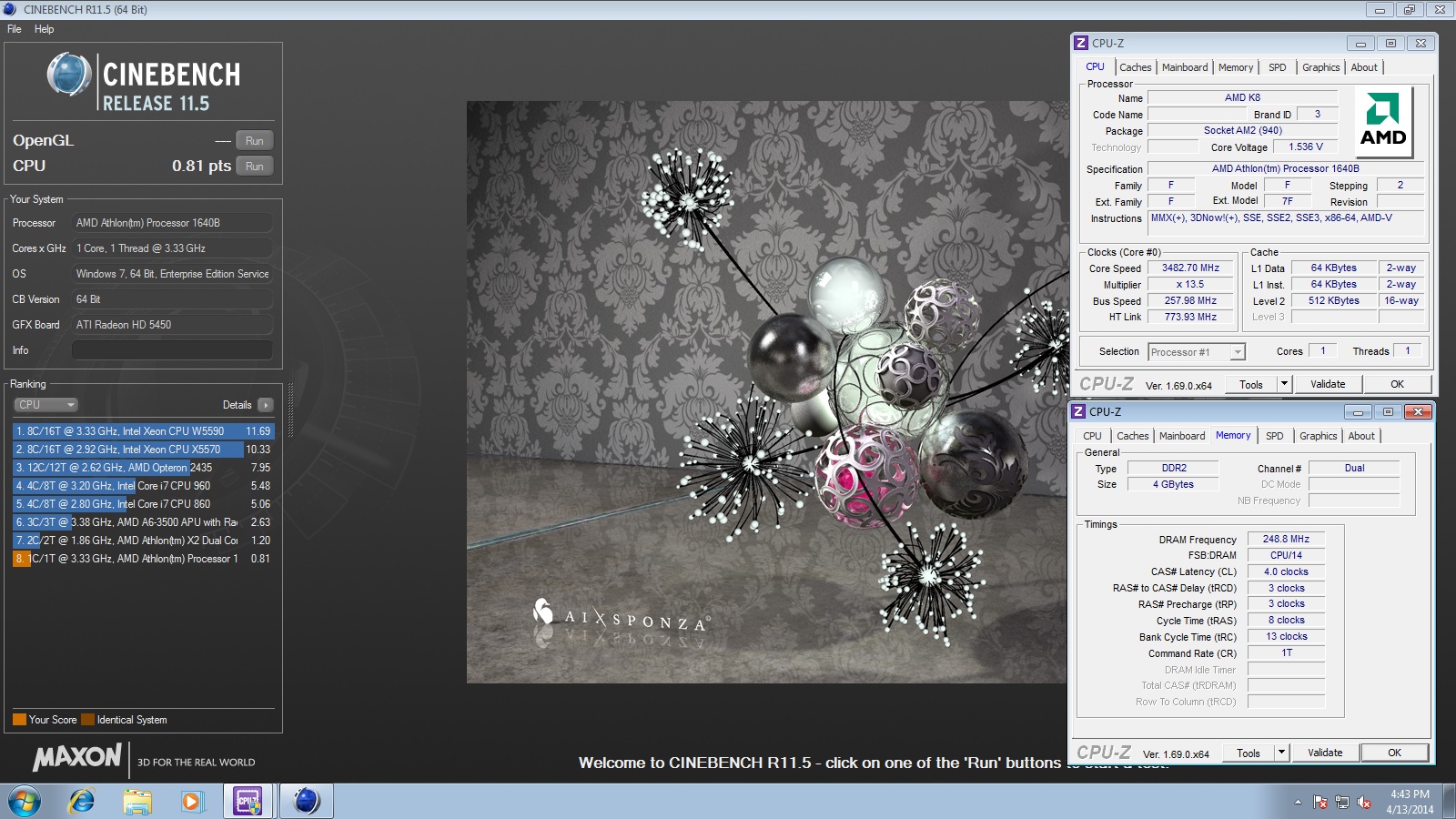Switch to Memory tab in upper CPU-Z
The height and width of the screenshot is (819, 1456).
[1236, 67]
